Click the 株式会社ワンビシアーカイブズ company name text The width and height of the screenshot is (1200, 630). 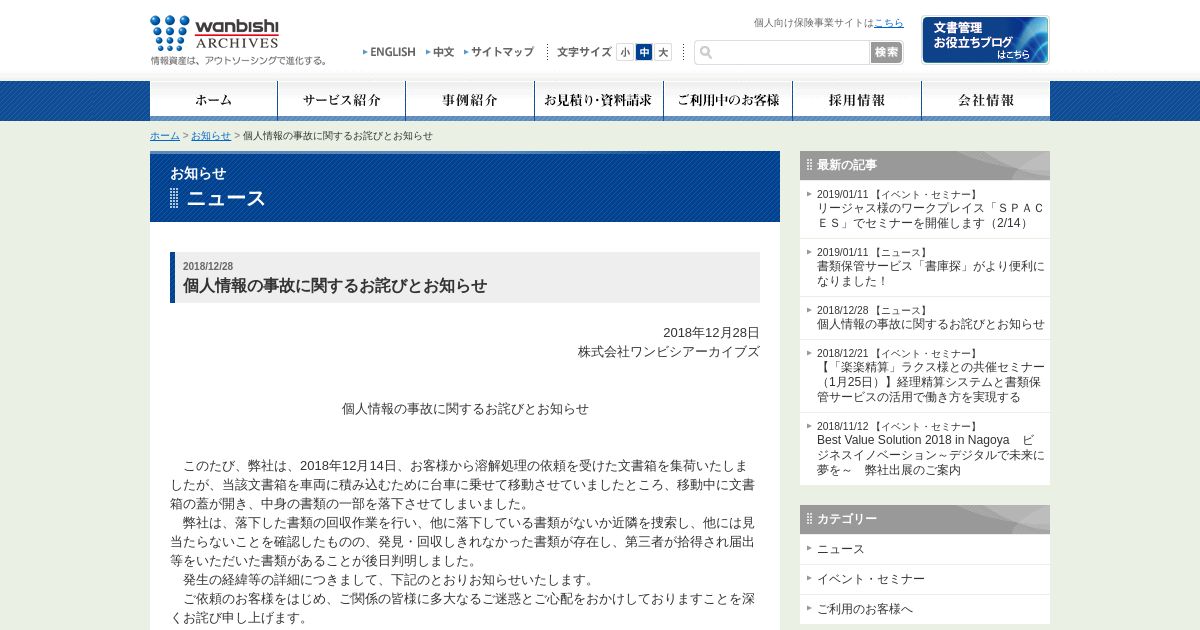click(x=668, y=352)
